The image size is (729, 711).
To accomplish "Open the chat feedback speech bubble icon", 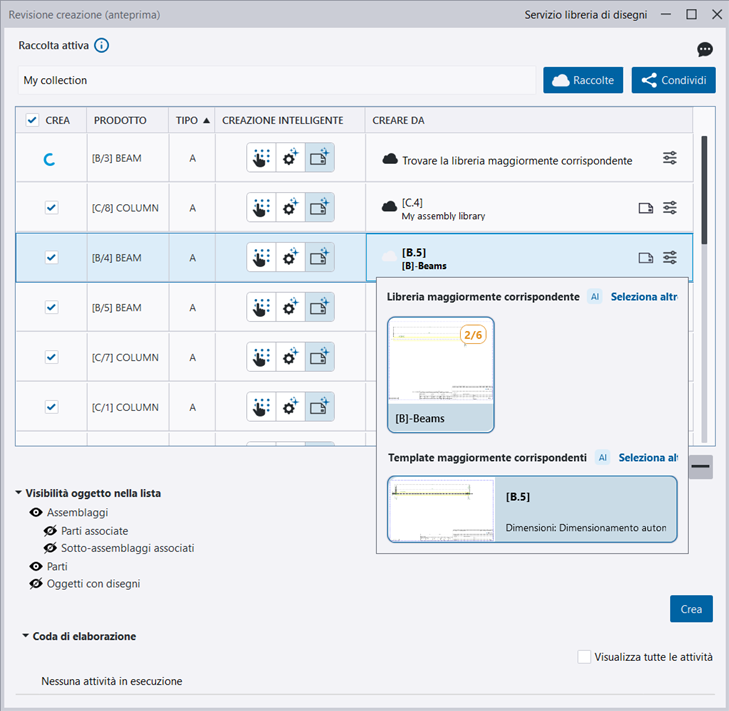I will point(705,50).
